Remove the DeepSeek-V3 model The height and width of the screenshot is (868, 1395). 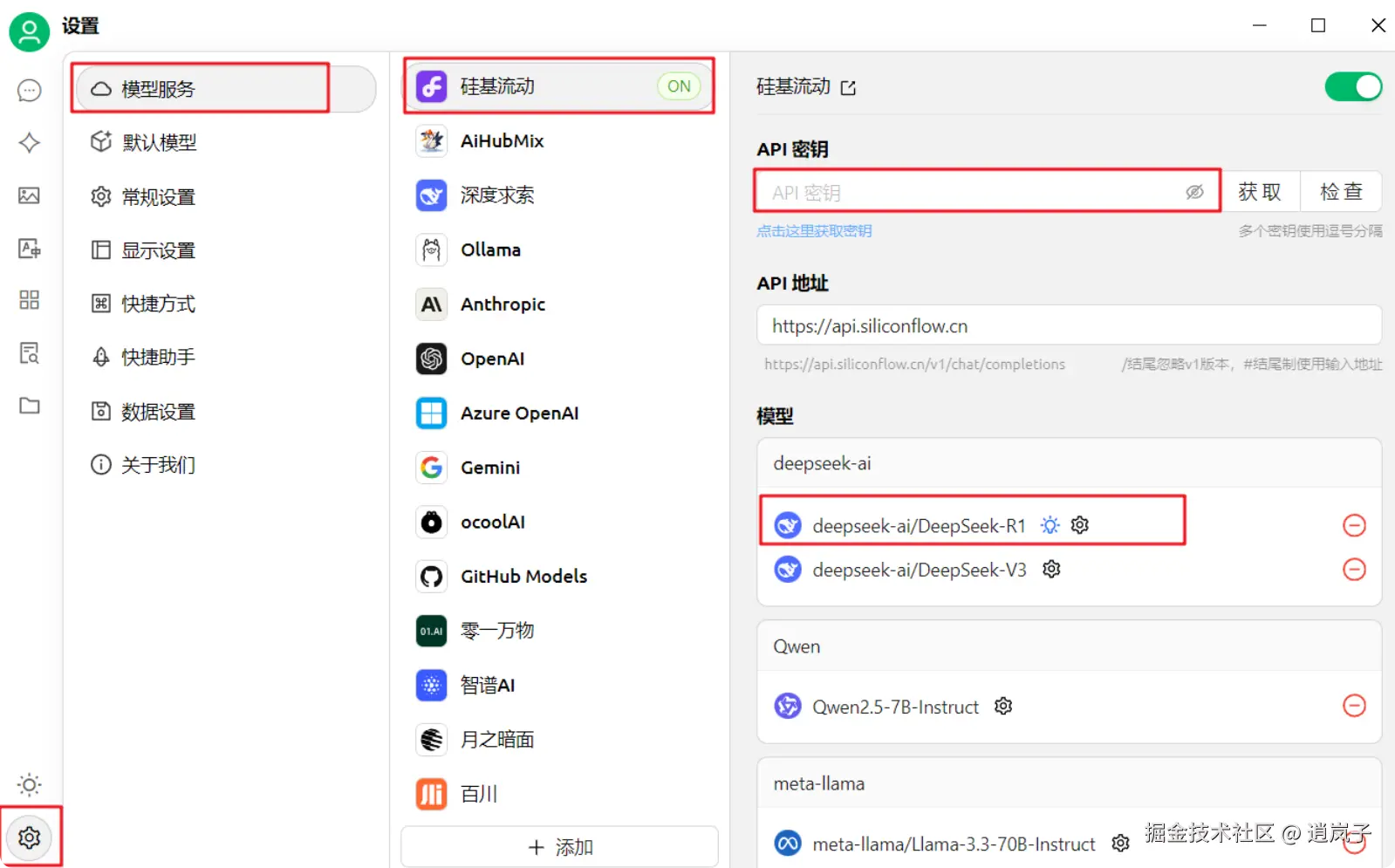[1354, 570]
